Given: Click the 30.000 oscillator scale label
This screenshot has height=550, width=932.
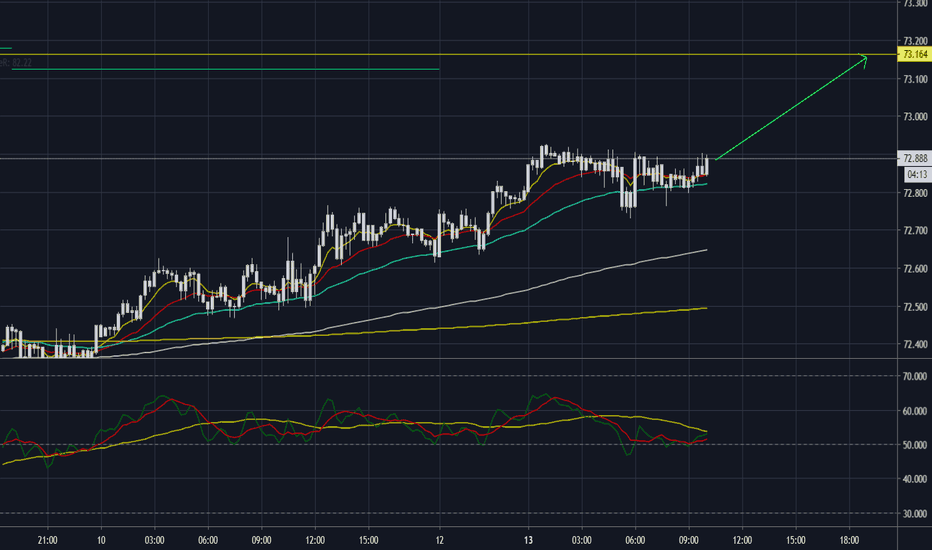Looking at the screenshot, I should [913, 514].
